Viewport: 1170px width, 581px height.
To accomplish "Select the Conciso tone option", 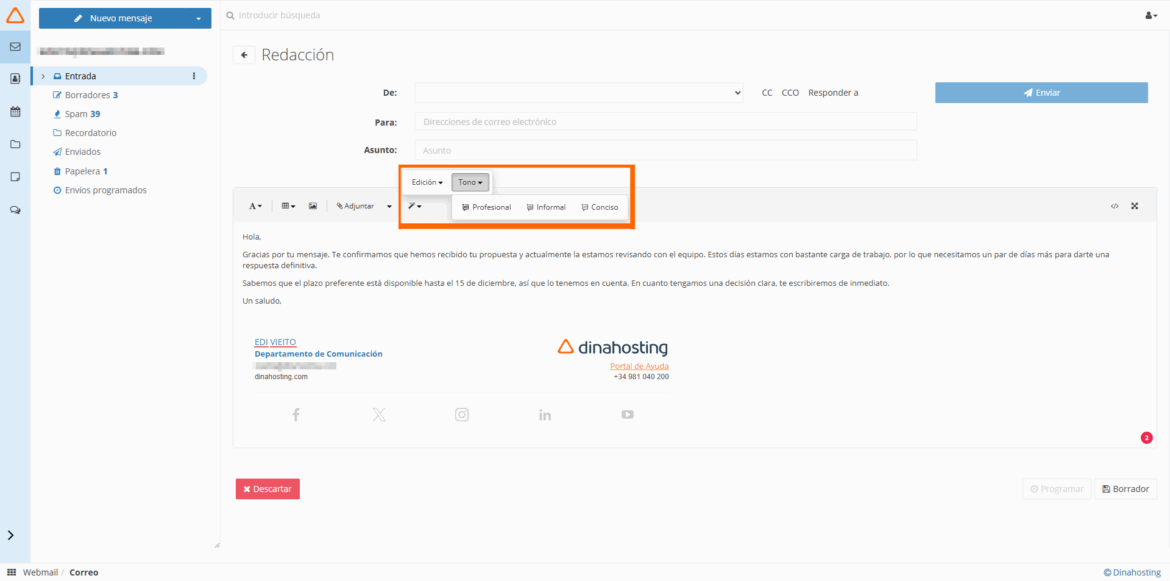I will pyautogui.click(x=600, y=206).
